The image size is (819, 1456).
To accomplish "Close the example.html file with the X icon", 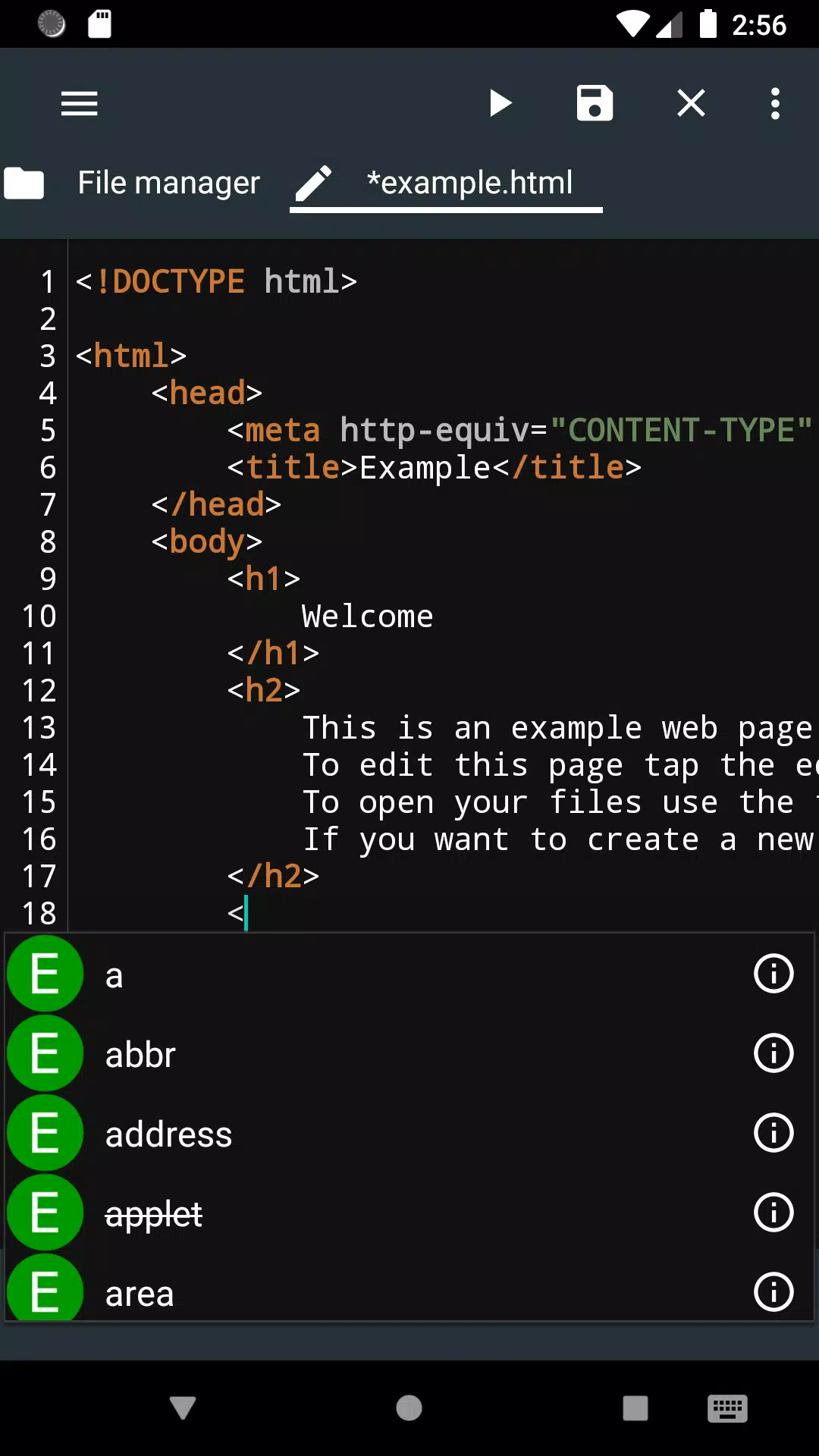I will tap(691, 103).
